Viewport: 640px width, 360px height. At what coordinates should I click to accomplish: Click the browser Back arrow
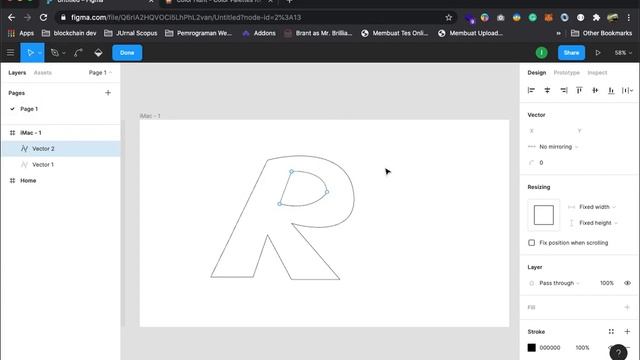11,18
